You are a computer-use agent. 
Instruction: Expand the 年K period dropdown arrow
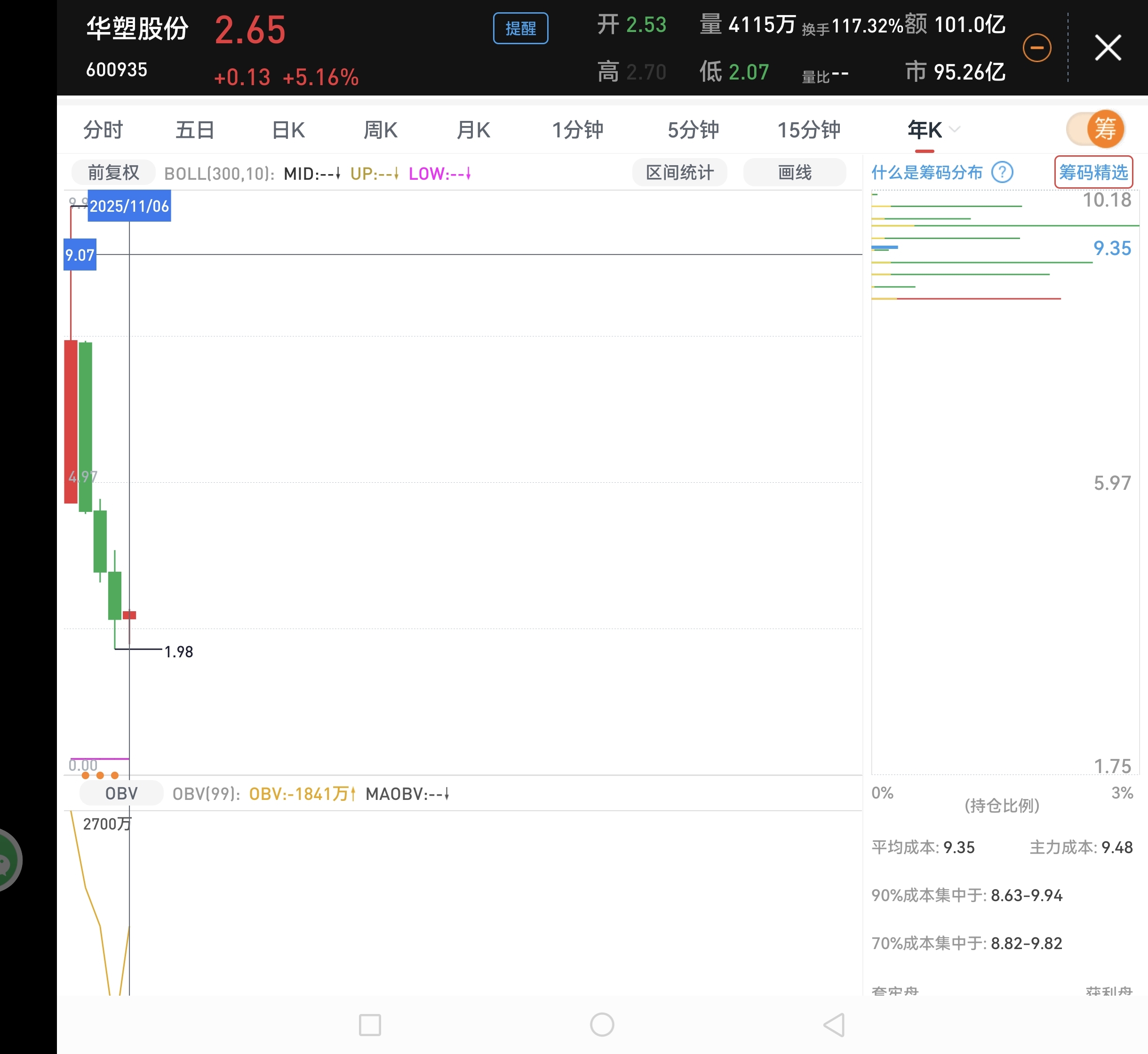pos(955,129)
